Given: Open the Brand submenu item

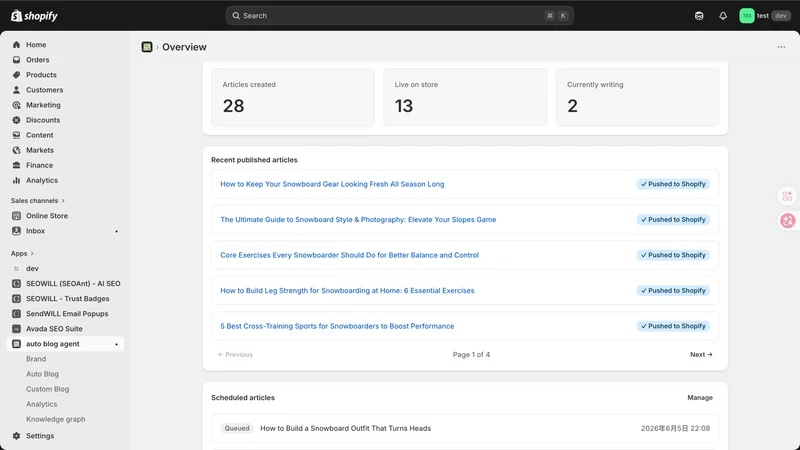Looking at the screenshot, I should tap(36, 359).
